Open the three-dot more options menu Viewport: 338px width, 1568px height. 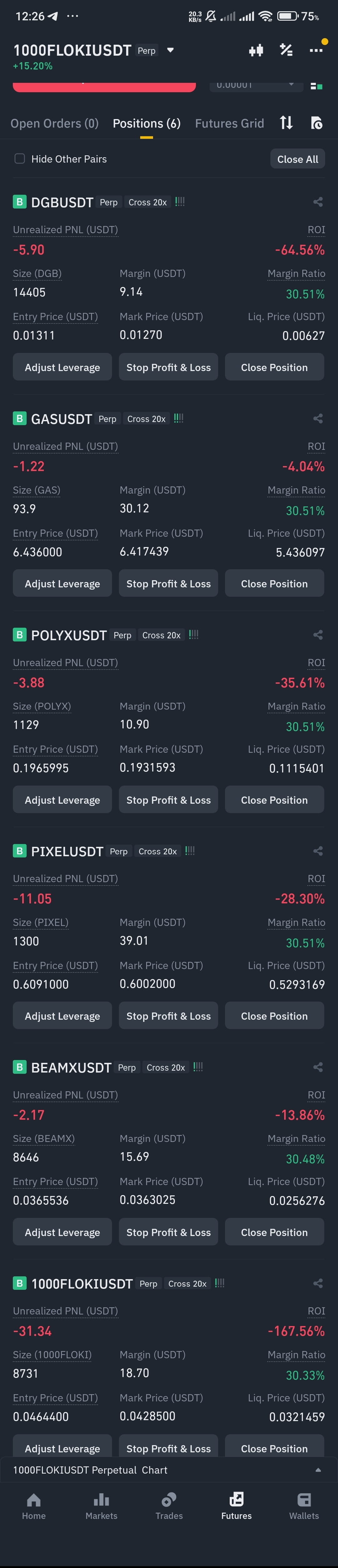[x=315, y=51]
